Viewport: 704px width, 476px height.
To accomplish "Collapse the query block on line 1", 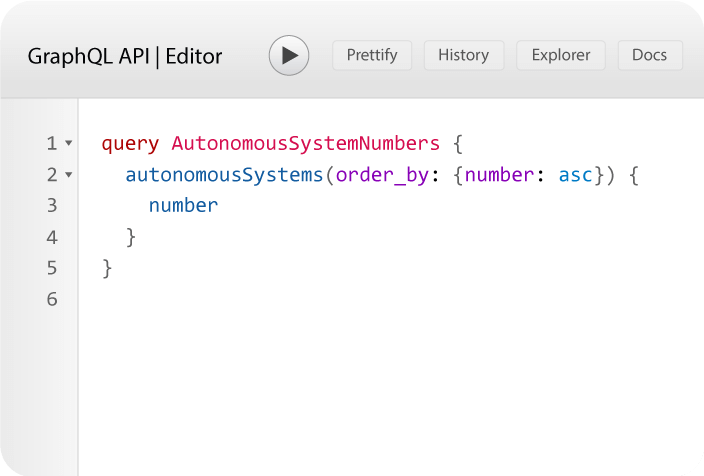I will point(68,144).
